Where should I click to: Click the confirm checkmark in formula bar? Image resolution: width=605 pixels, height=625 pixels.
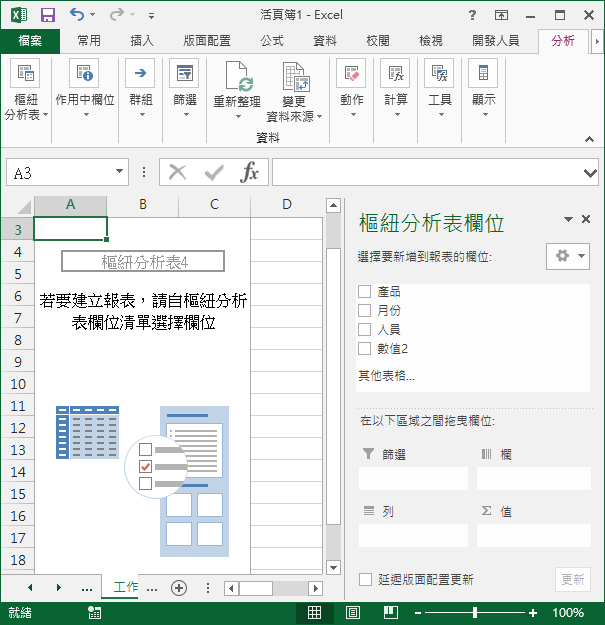coord(214,173)
